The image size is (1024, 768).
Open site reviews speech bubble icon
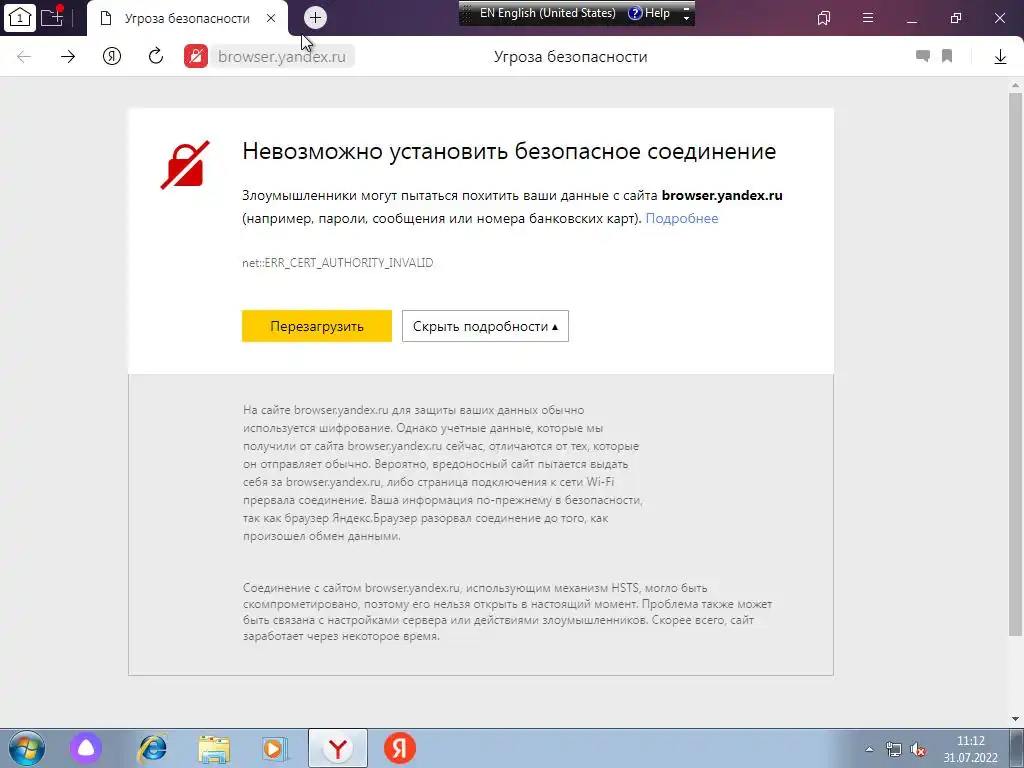[923, 56]
